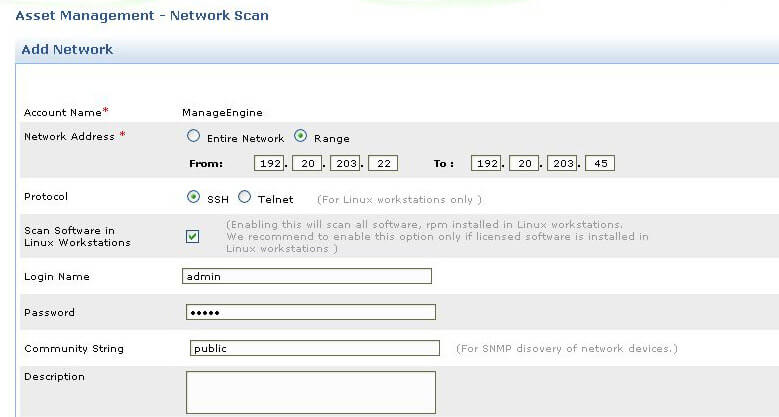This screenshot has height=417, width=779.
Task: Click the Login Name input field
Action: click(307, 276)
